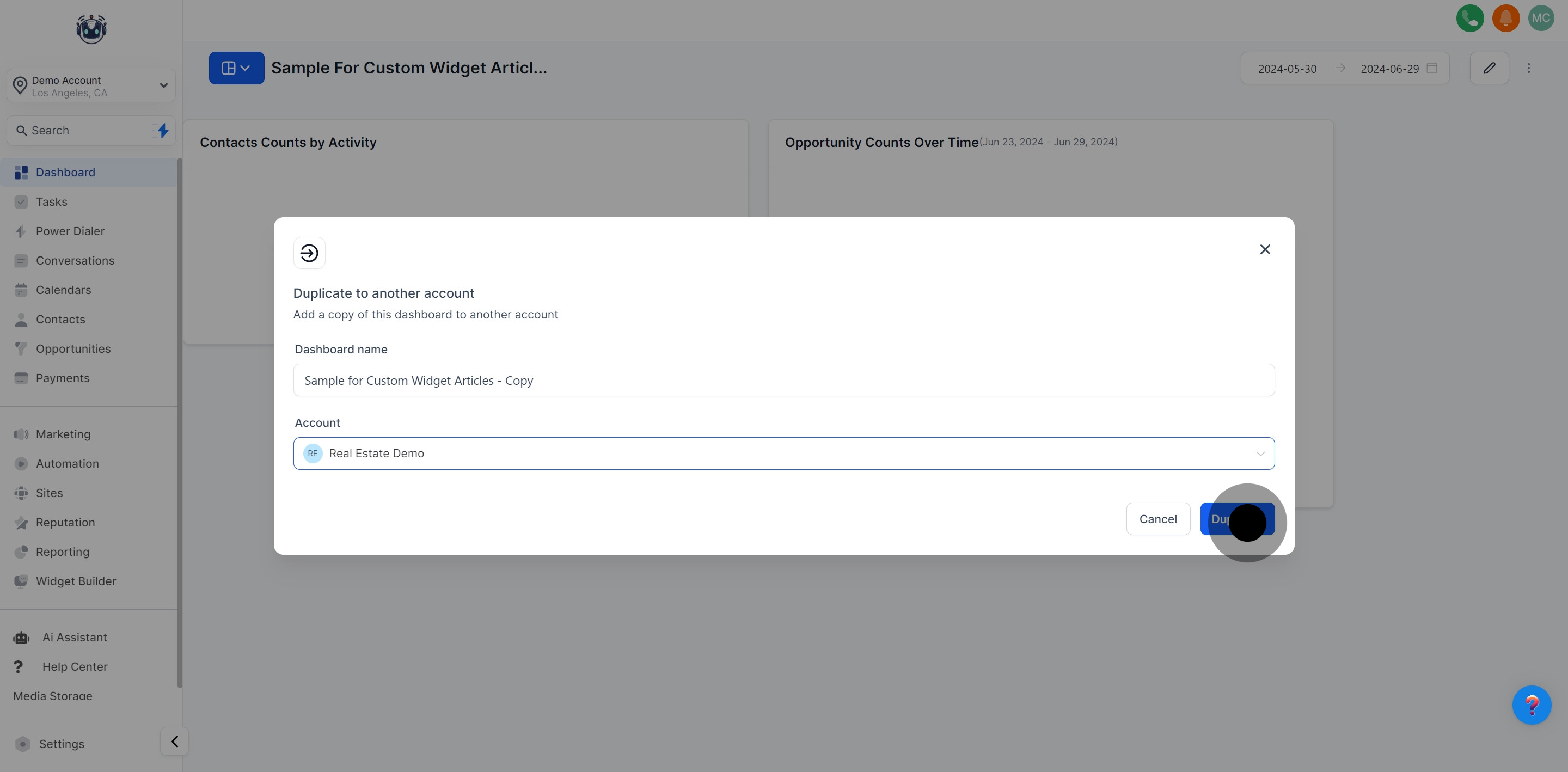The width and height of the screenshot is (1568, 772).
Task: Click the MC user avatar
Action: (1541, 19)
